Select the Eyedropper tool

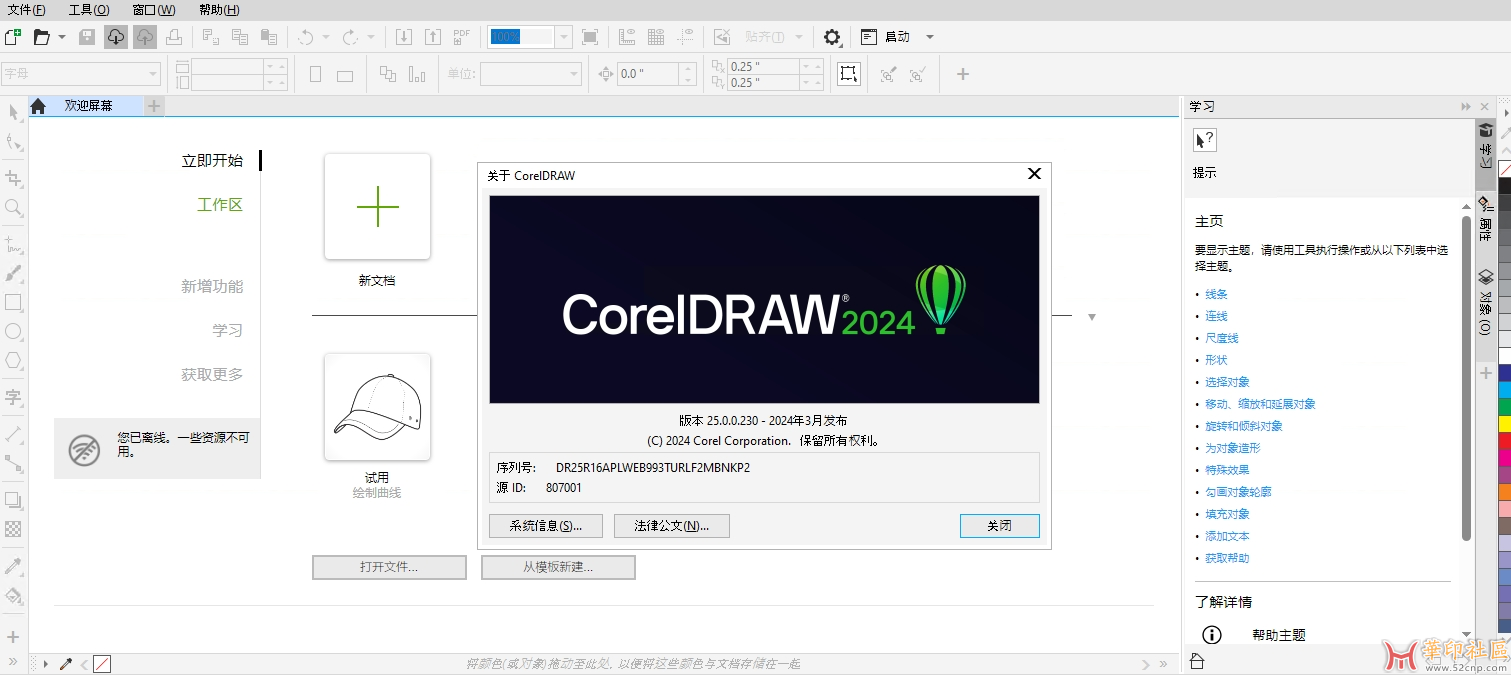click(14, 566)
